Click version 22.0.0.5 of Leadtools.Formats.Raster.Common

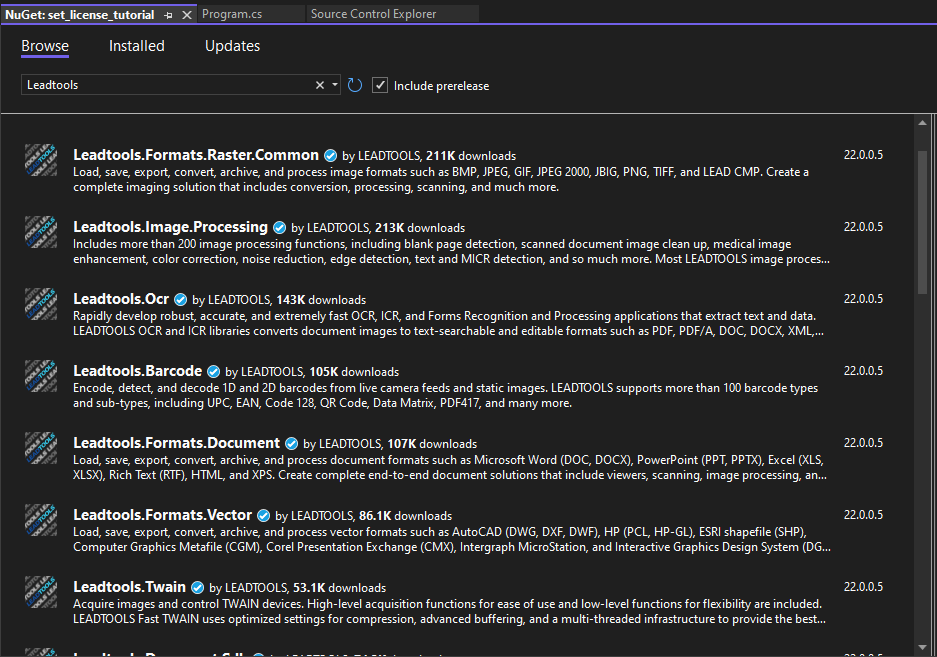[x=863, y=155]
